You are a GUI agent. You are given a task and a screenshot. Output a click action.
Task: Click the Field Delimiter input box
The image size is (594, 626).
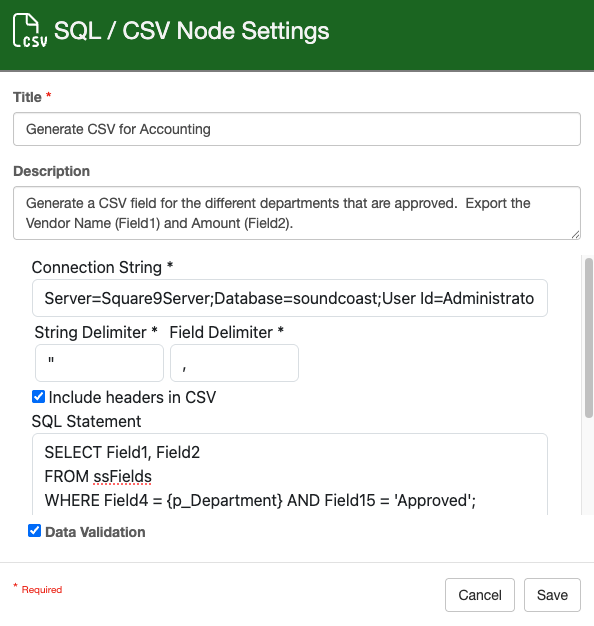pyautogui.click(x=234, y=363)
